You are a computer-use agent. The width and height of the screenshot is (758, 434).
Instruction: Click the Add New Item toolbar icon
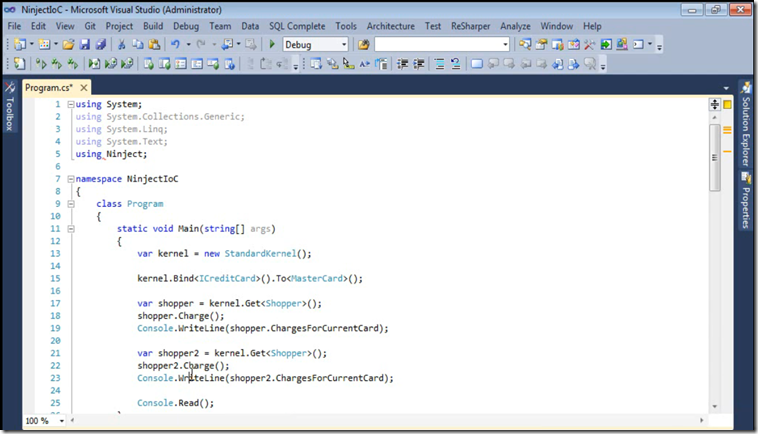pyautogui.click(x=44, y=44)
